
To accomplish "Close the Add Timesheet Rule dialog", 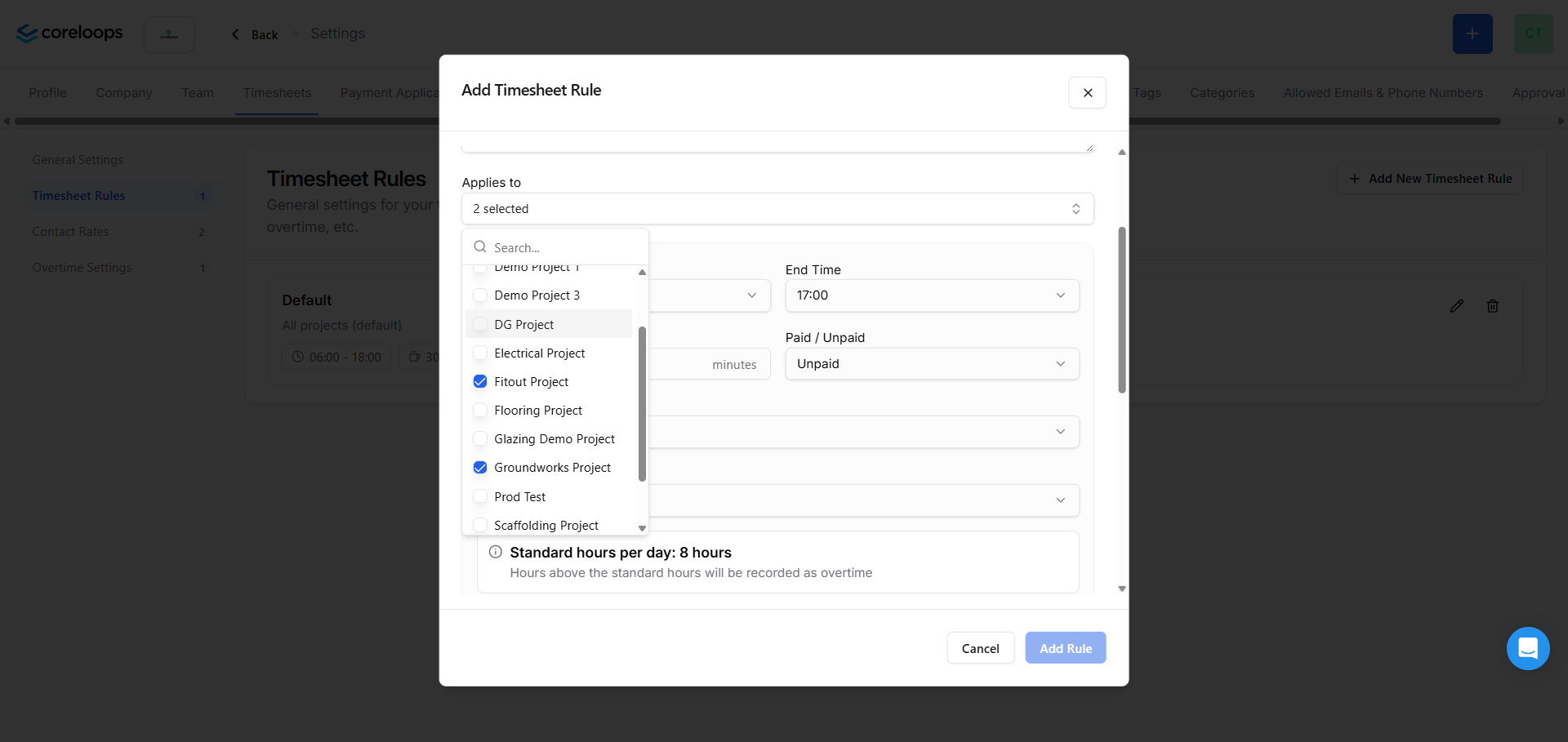I will [1087, 93].
